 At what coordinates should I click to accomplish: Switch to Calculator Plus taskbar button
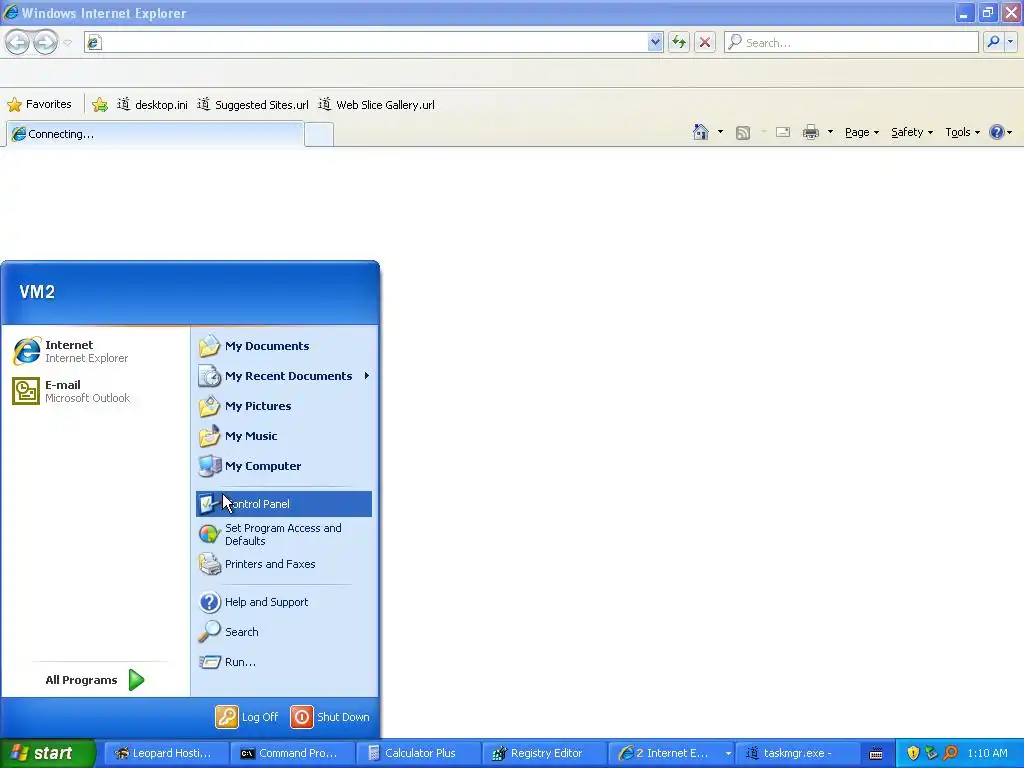point(419,754)
